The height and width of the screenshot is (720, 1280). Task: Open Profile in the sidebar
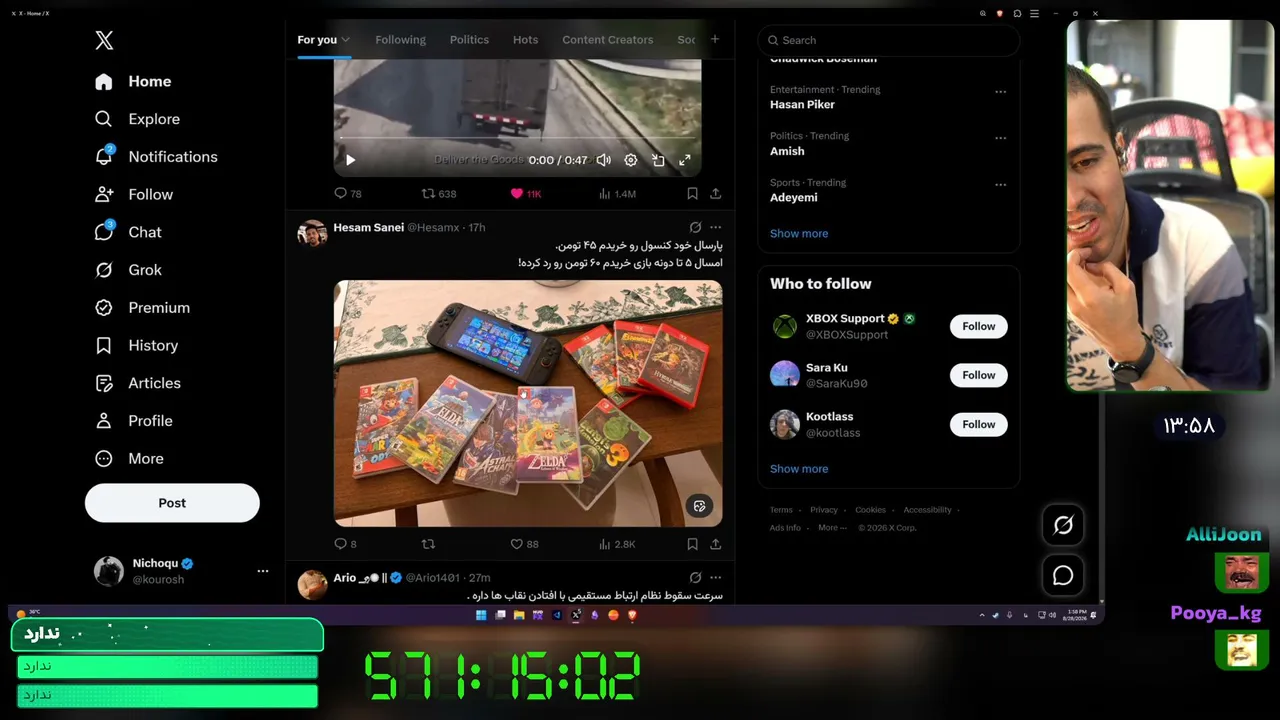tap(133, 421)
